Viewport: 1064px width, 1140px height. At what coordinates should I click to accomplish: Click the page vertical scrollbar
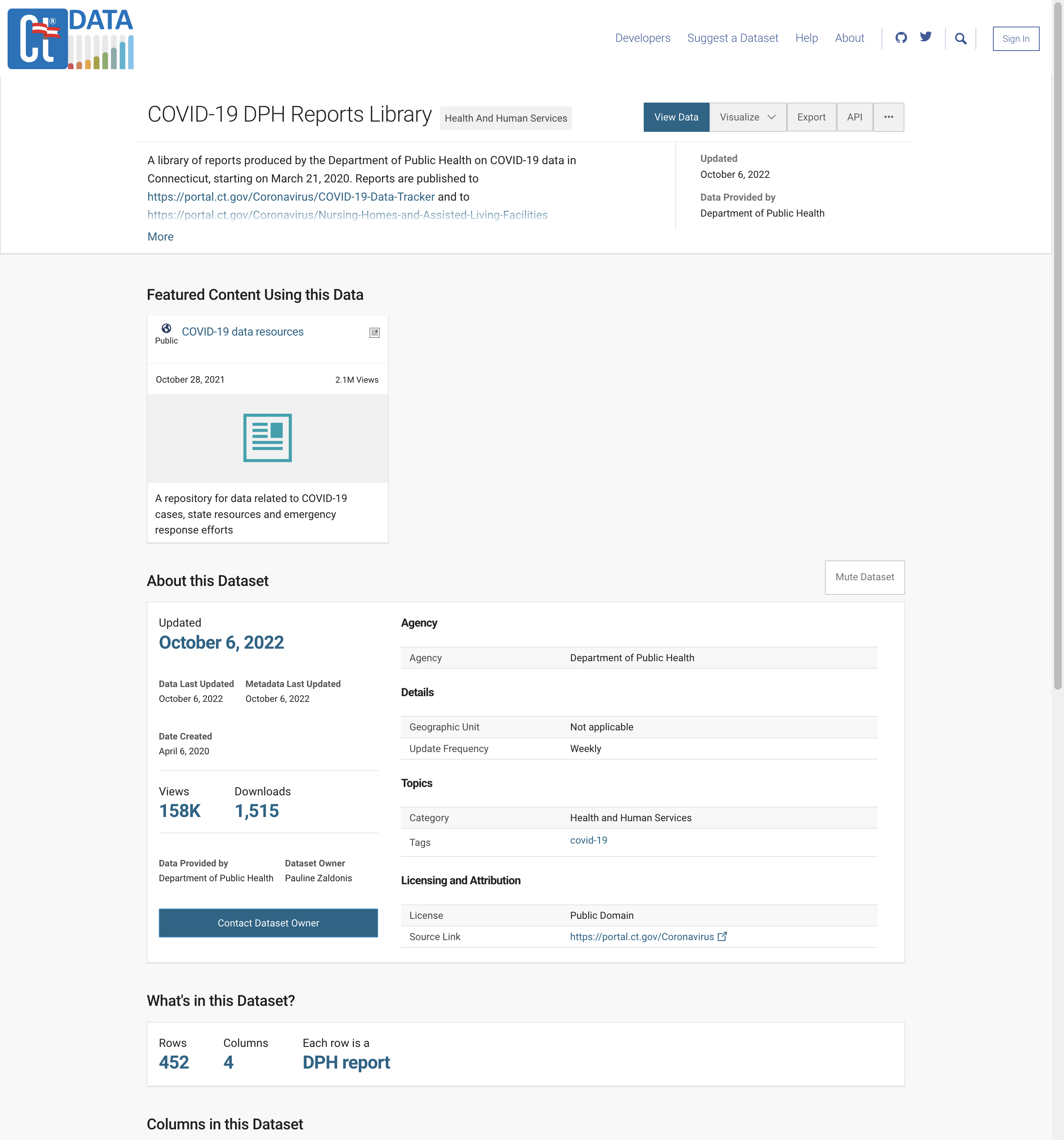point(1057,344)
